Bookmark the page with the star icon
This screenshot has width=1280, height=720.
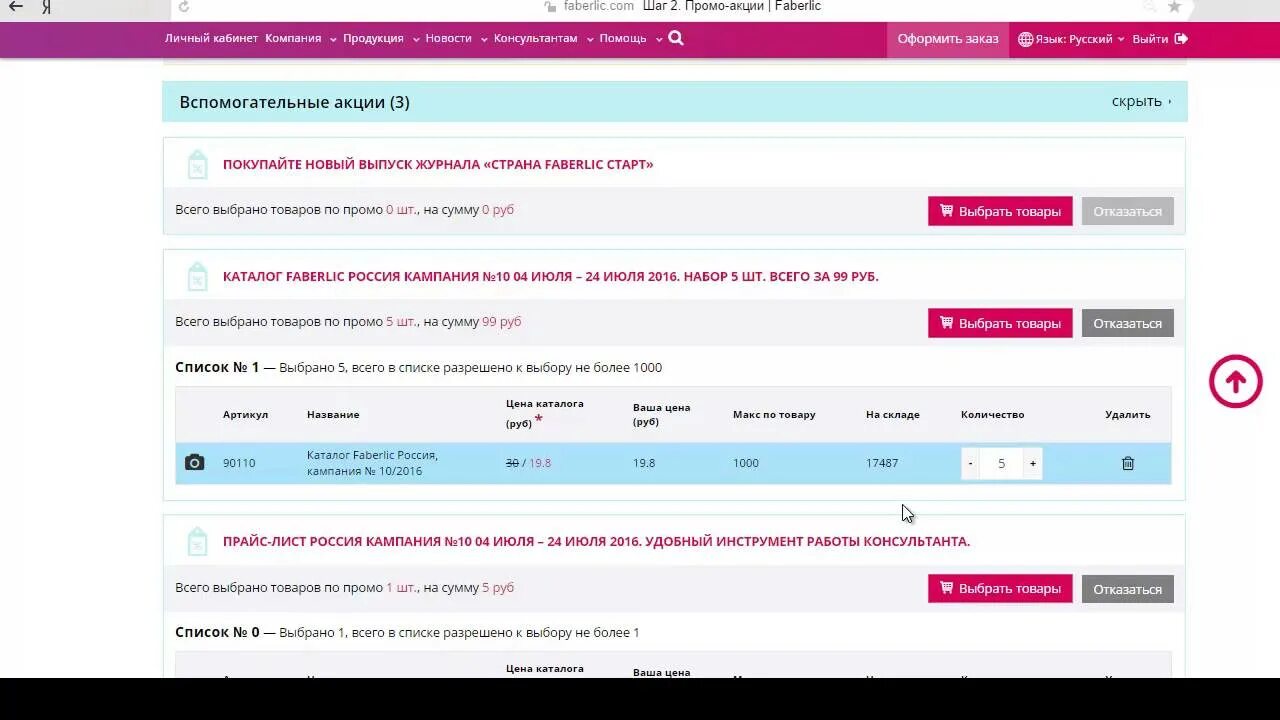1174,7
